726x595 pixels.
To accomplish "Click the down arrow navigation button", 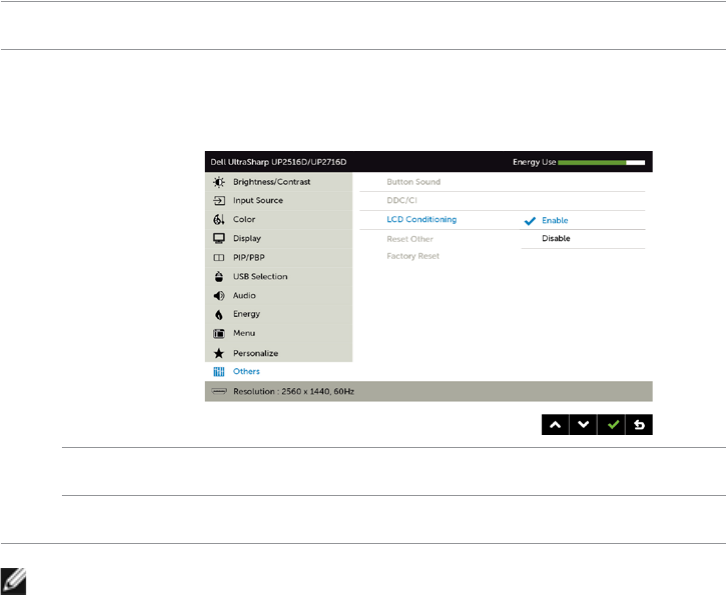I will pos(583,425).
